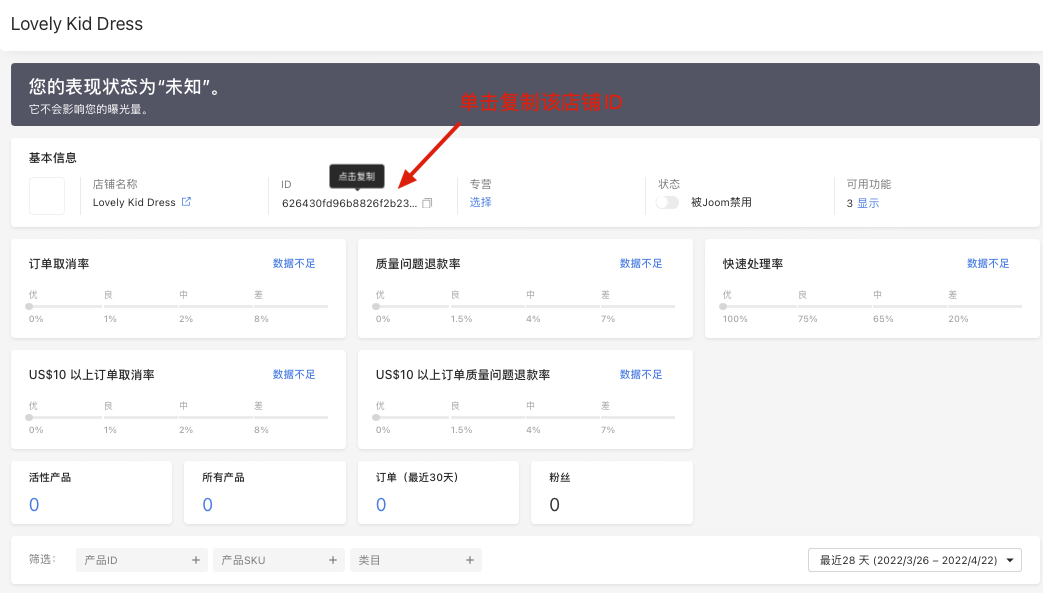Click the blank store logo placeholder

[46, 194]
